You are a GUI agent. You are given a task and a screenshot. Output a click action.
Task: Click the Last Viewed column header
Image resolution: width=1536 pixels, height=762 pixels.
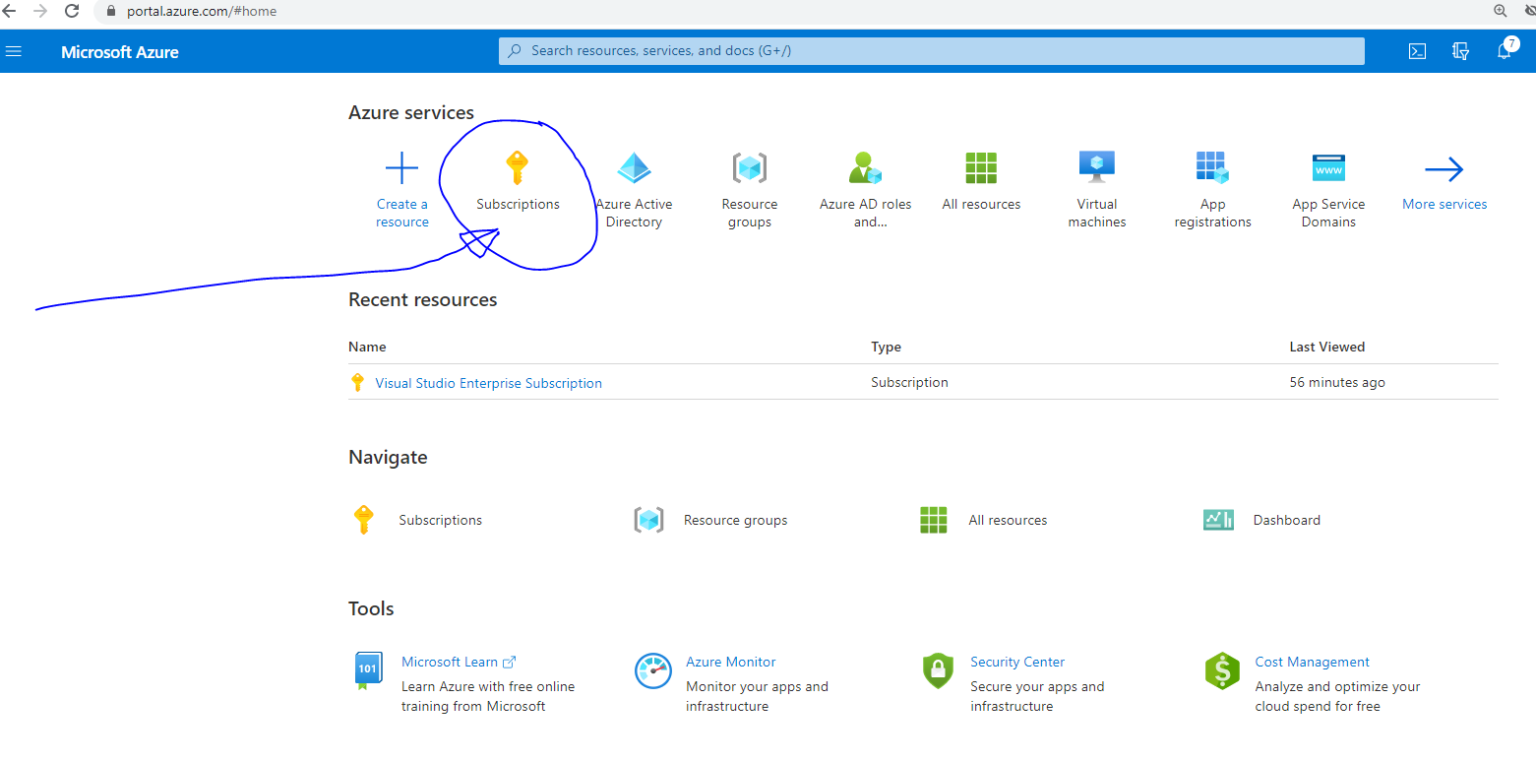1327,347
